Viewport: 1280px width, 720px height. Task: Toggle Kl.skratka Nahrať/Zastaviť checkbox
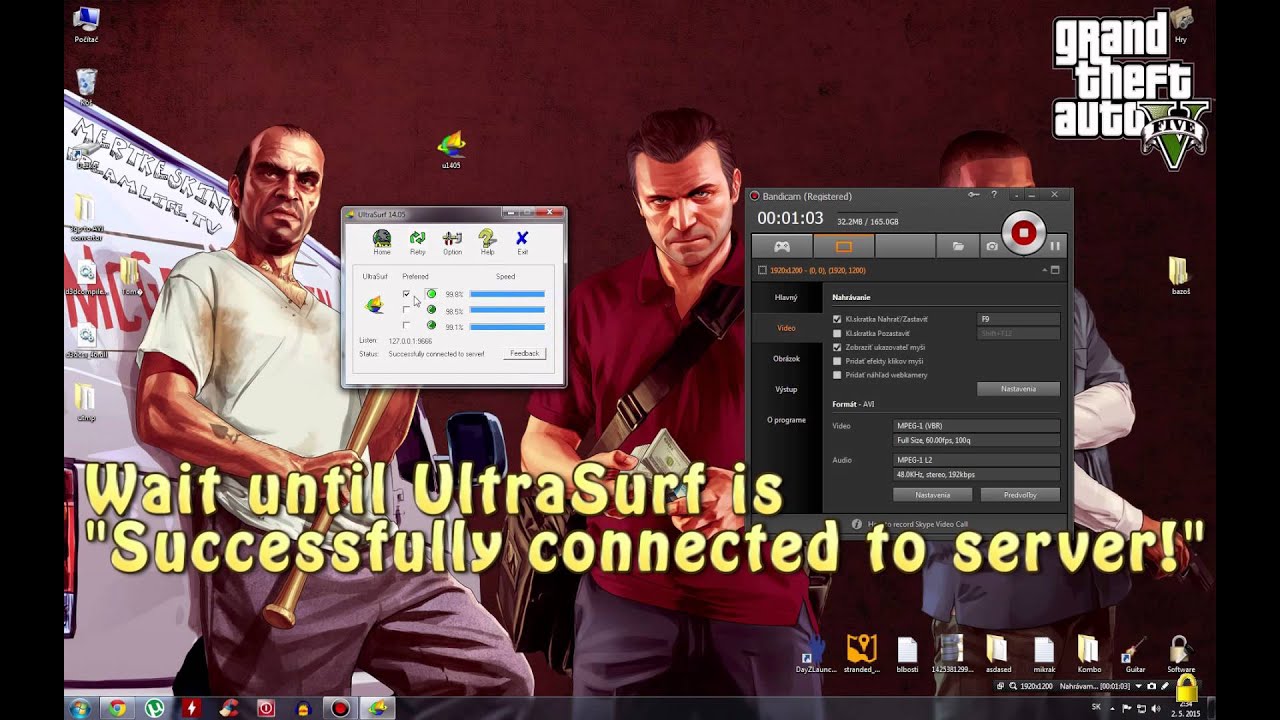[x=837, y=319]
